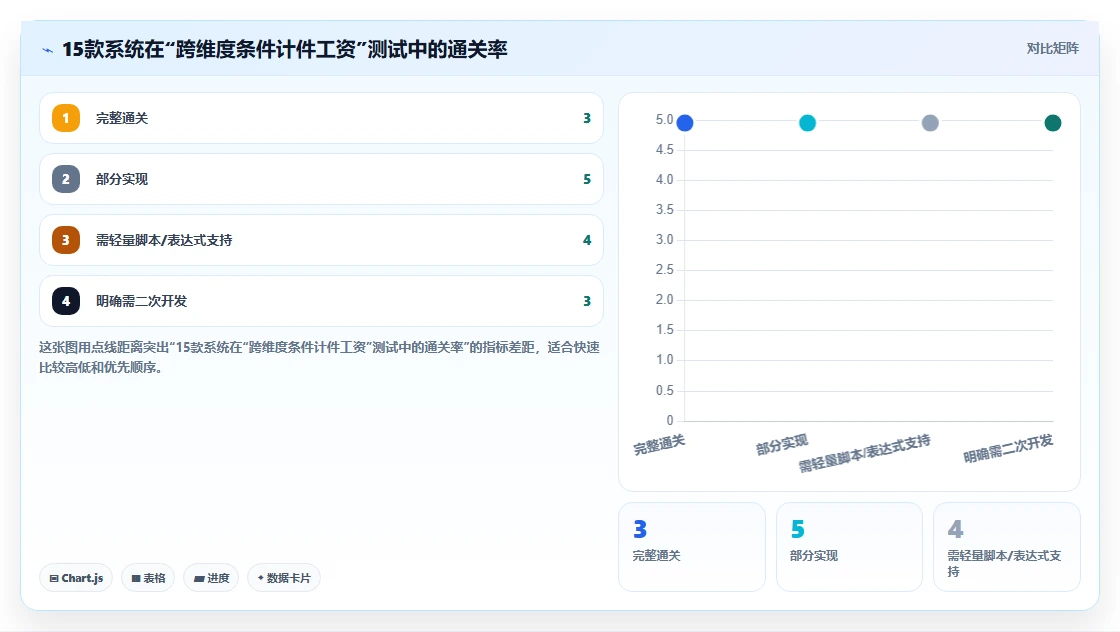This screenshot has height=632, width=1120.
Task: Click the 0 y-axis tick label
Action: (x=670, y=420)
